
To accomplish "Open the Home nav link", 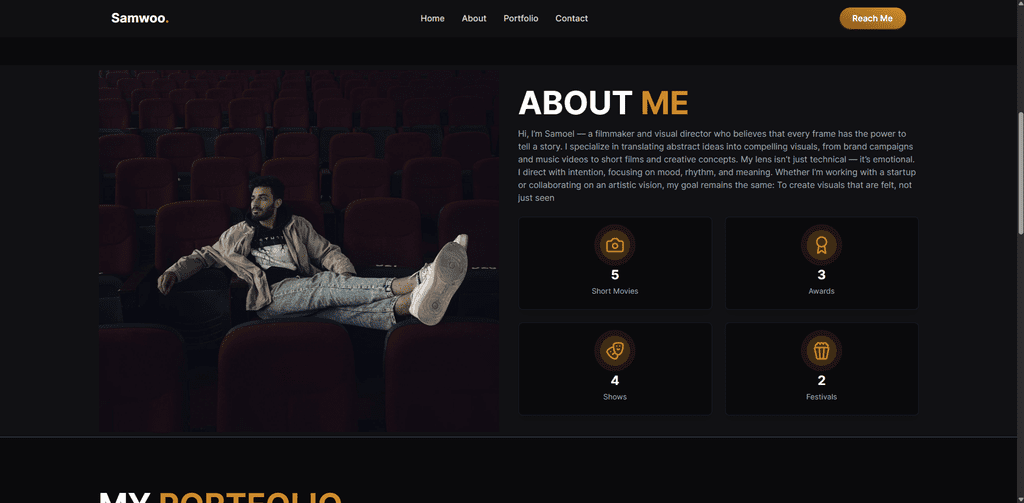I will point(432,18).
